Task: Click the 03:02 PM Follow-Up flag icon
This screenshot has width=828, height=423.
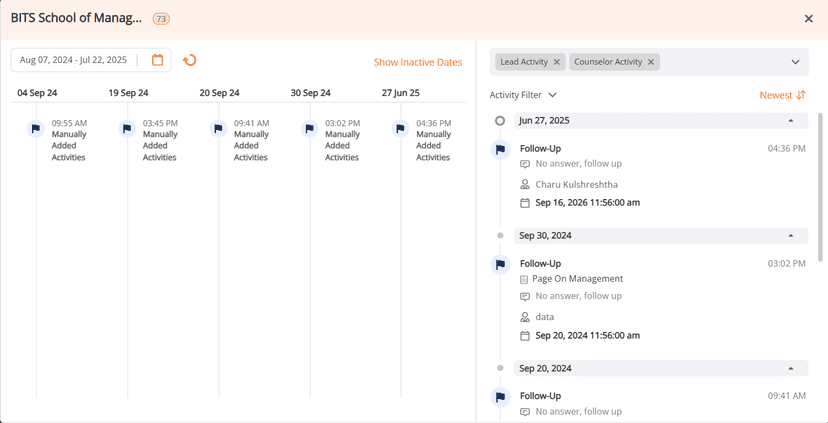Action: (500, 264)
